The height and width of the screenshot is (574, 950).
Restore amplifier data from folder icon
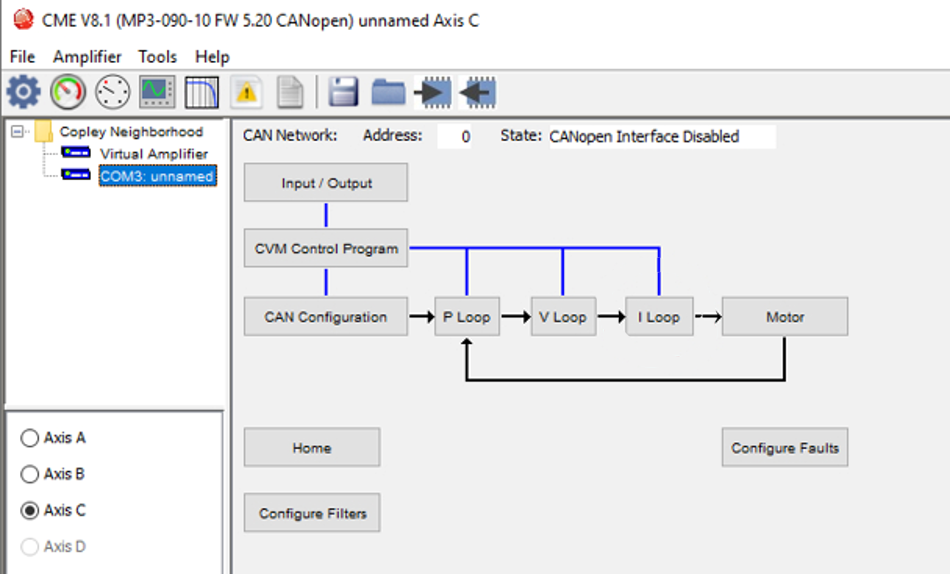388,92
